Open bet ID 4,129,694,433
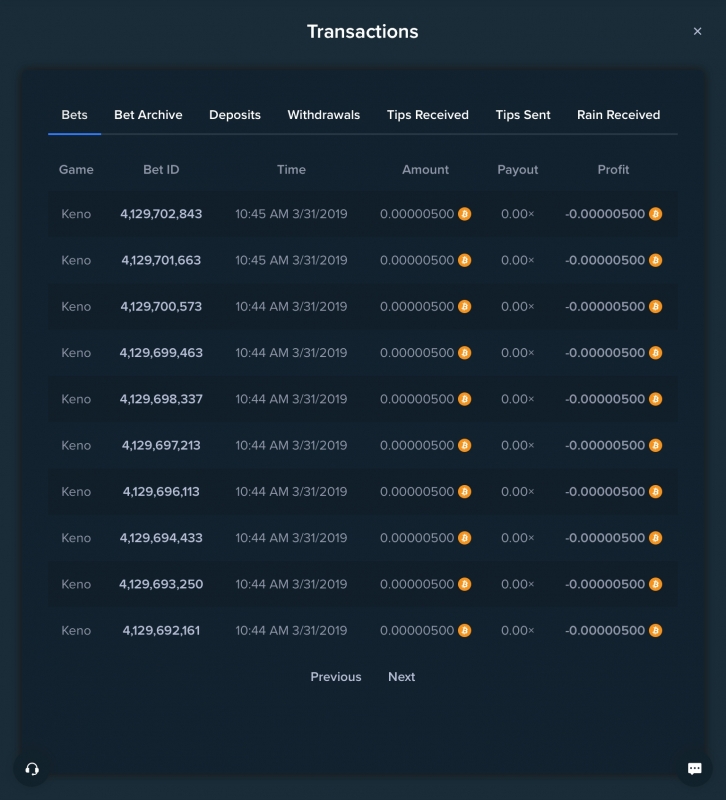Viewport: 726px width, 800px height. point(161,538)
